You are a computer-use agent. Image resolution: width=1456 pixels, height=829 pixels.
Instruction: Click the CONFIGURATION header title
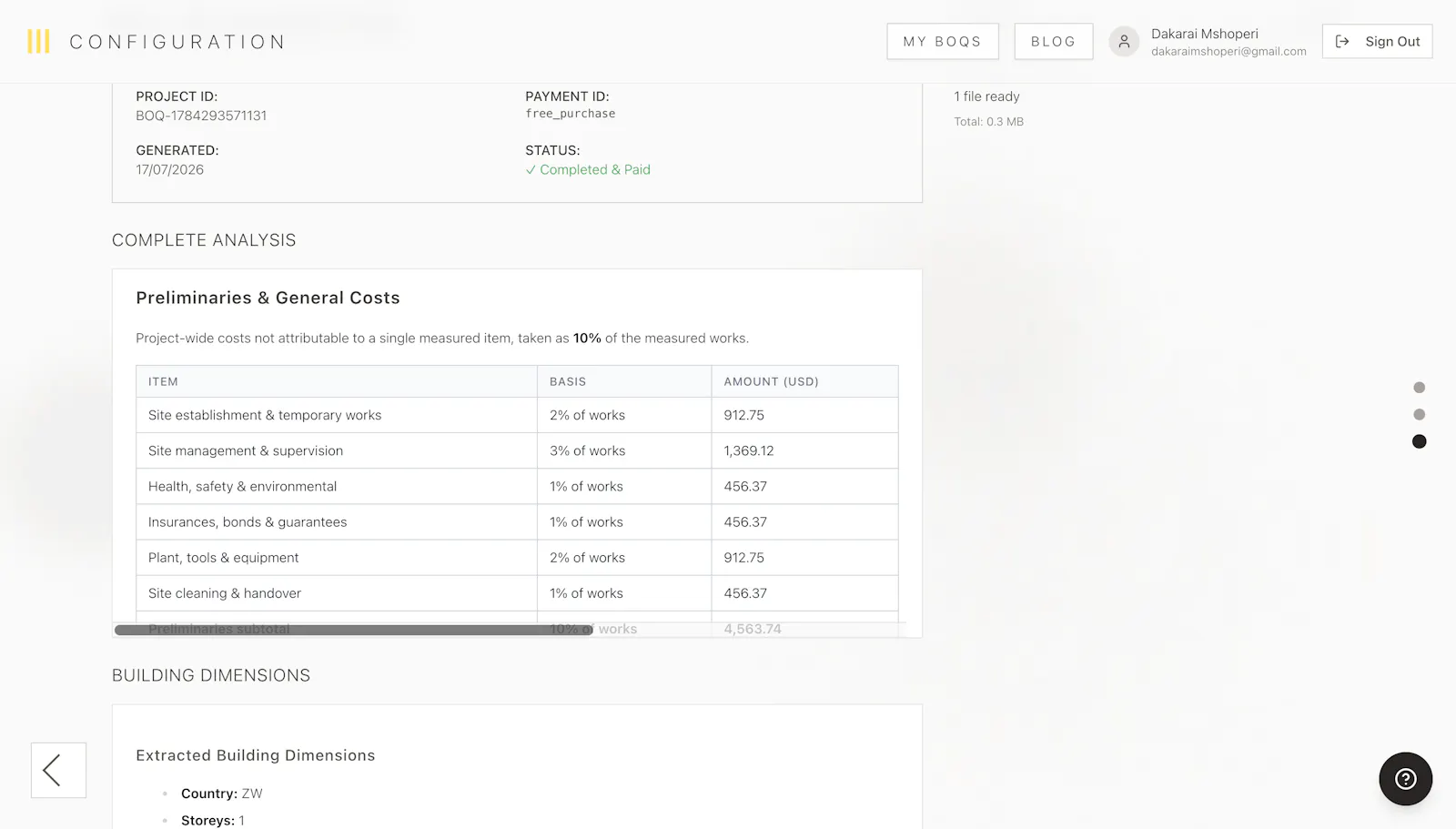tap(177, 42)
